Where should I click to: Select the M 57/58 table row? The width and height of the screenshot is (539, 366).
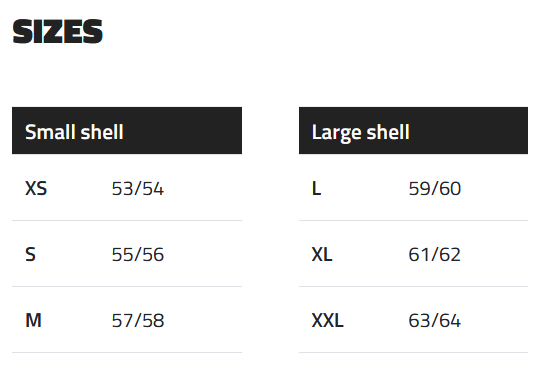point(127,320)
